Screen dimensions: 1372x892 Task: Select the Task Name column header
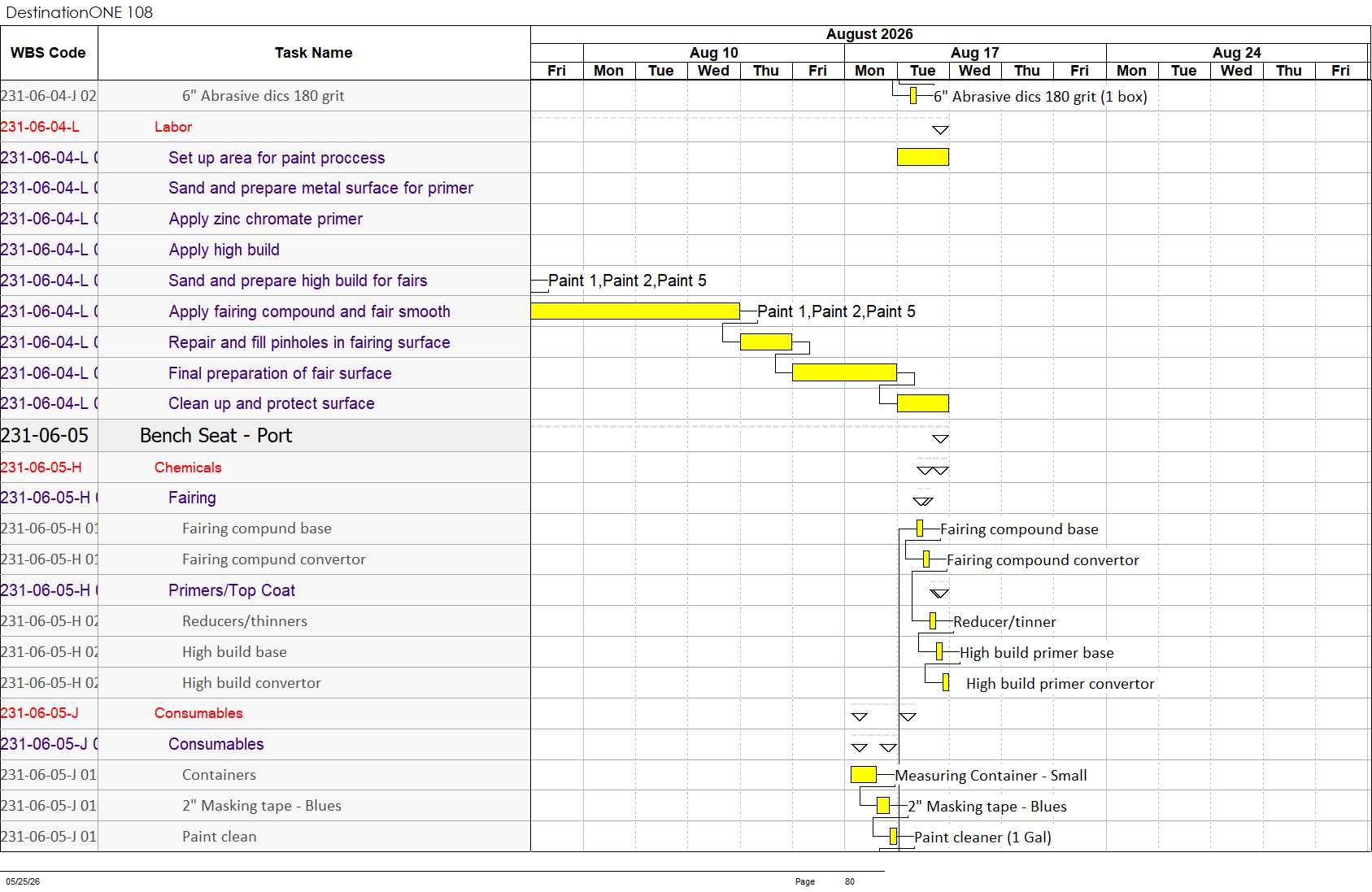point(314,53)
